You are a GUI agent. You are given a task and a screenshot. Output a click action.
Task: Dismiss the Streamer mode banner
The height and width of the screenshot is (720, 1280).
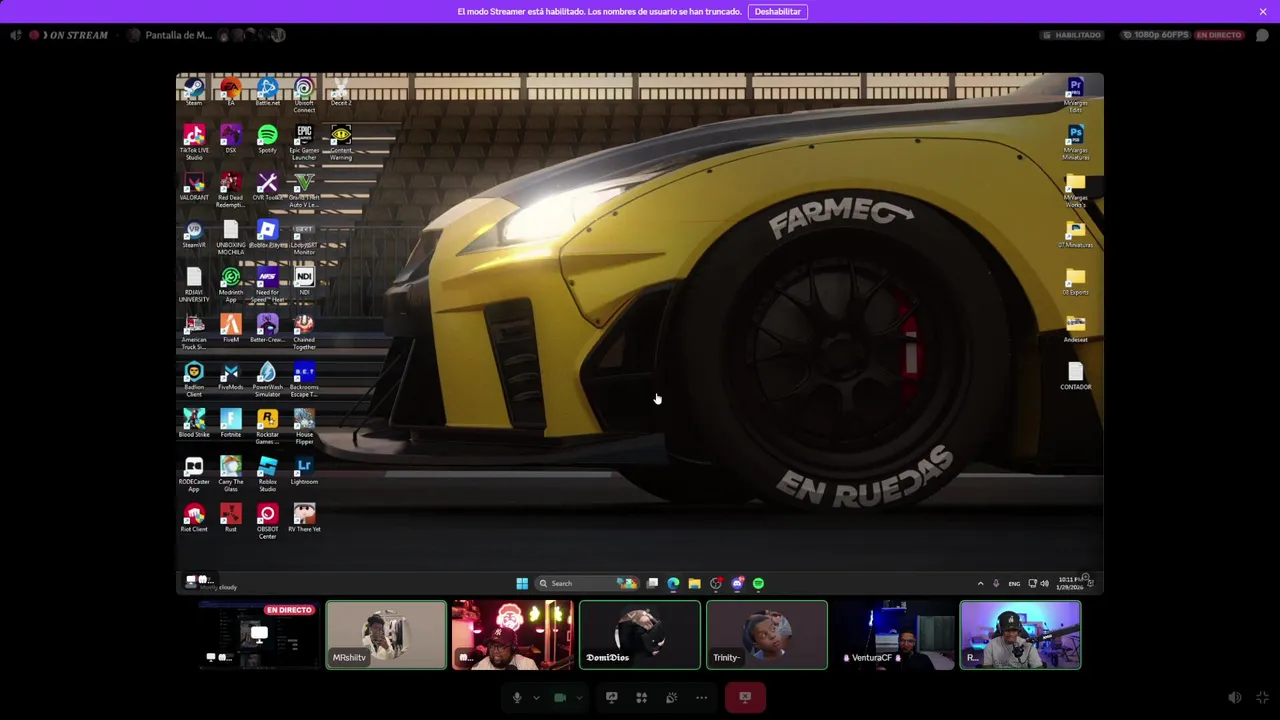tap(1263, 11)
